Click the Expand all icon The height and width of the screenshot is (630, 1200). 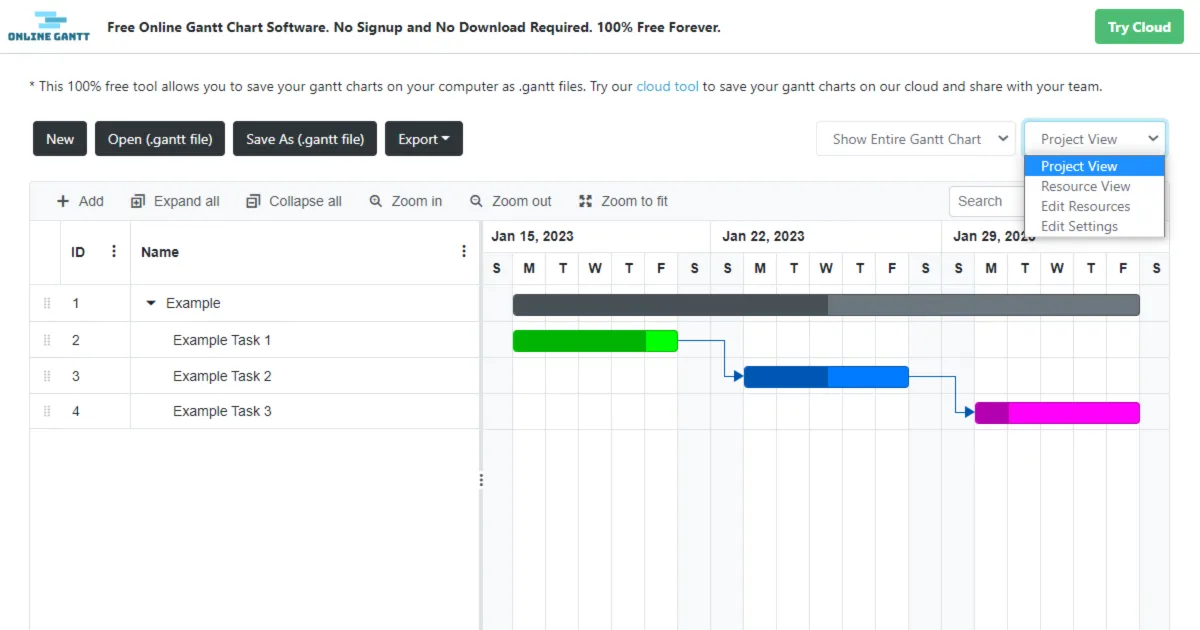tap(138, 201)
